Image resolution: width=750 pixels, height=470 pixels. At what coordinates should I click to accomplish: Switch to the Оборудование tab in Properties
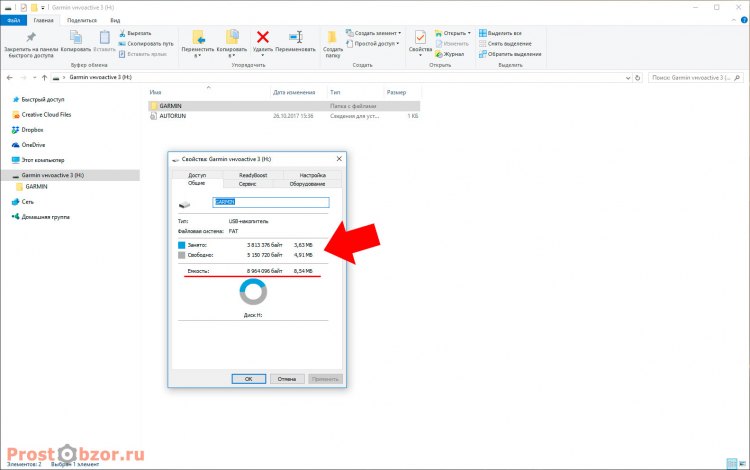308,184
